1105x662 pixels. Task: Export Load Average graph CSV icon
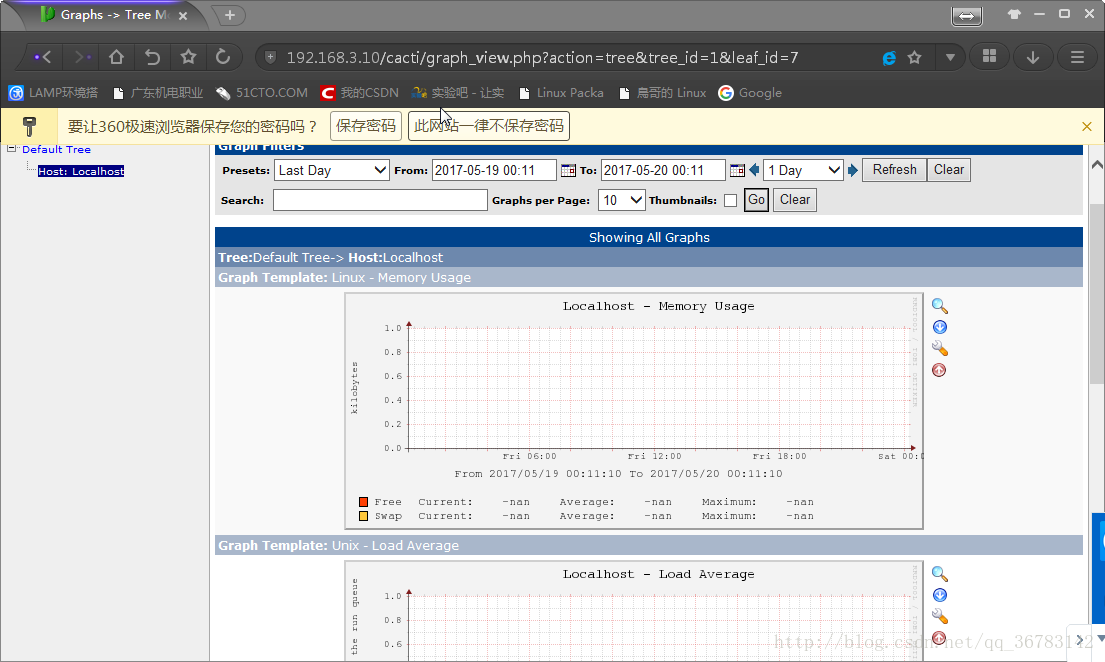coord(939,595)
